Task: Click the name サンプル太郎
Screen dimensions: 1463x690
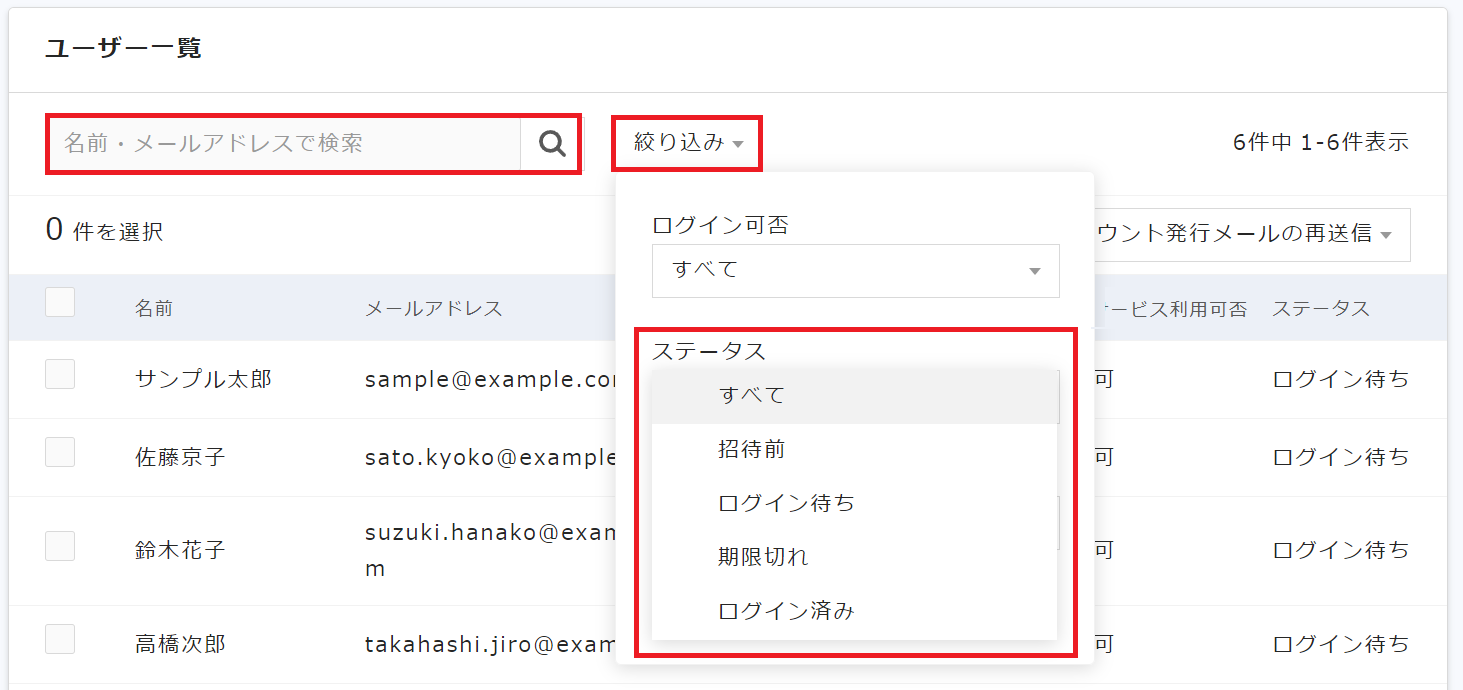Action: click(203, 380)
